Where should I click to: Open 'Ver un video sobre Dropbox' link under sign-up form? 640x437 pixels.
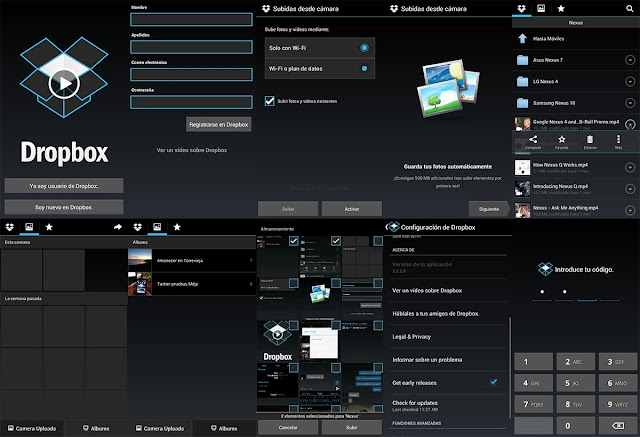click(192, 150)
